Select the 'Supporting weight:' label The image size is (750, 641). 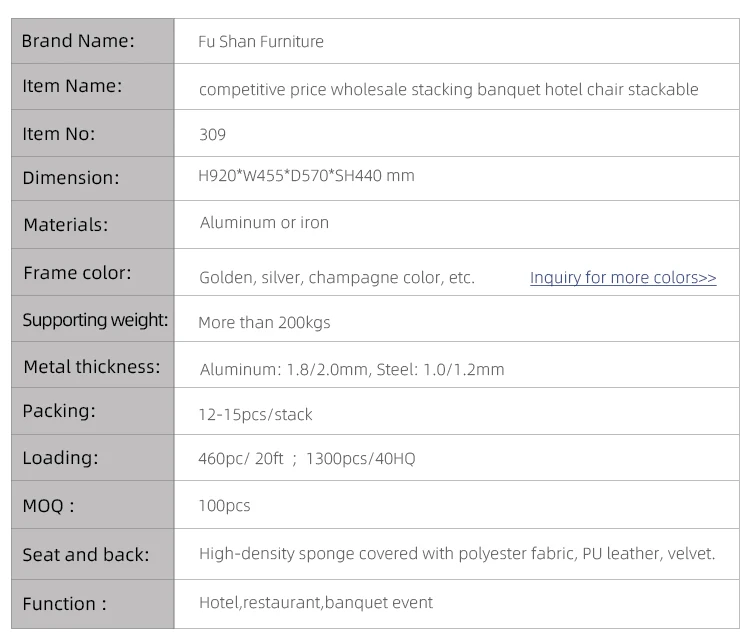(x=95, y=320)
